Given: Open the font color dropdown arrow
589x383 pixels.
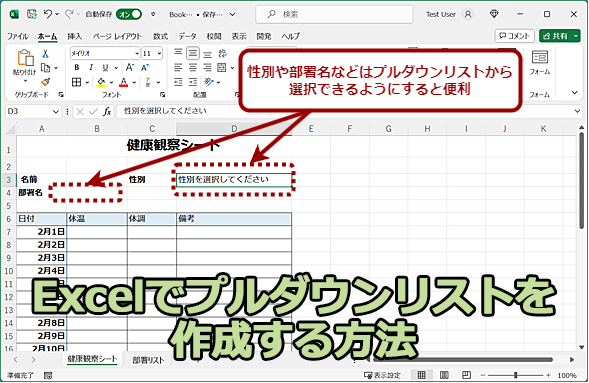Looking at the screenshot, I should 134,82.
